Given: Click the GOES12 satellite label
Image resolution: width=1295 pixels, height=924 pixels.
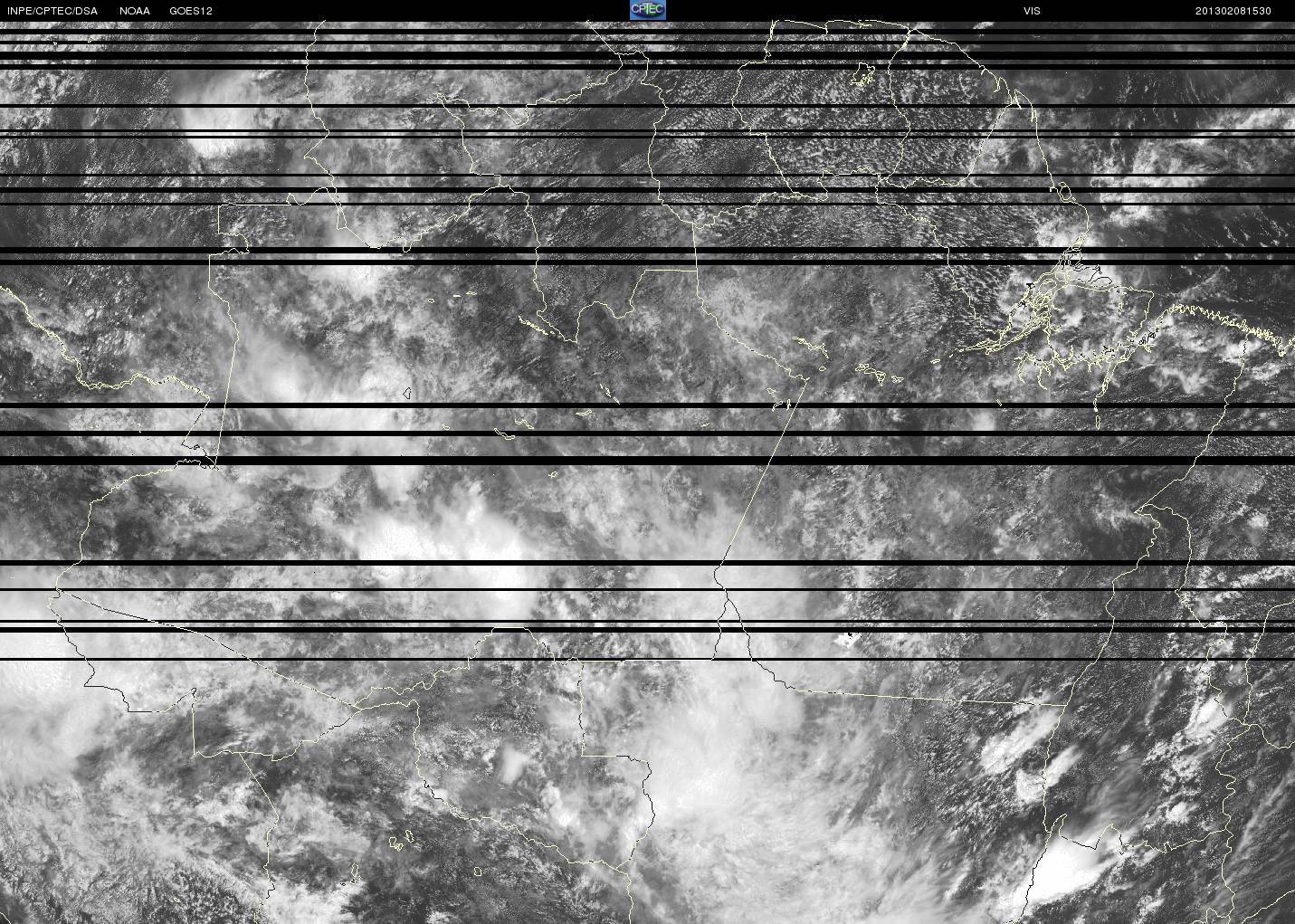Looking at the screenshot, I should (191, 11).
